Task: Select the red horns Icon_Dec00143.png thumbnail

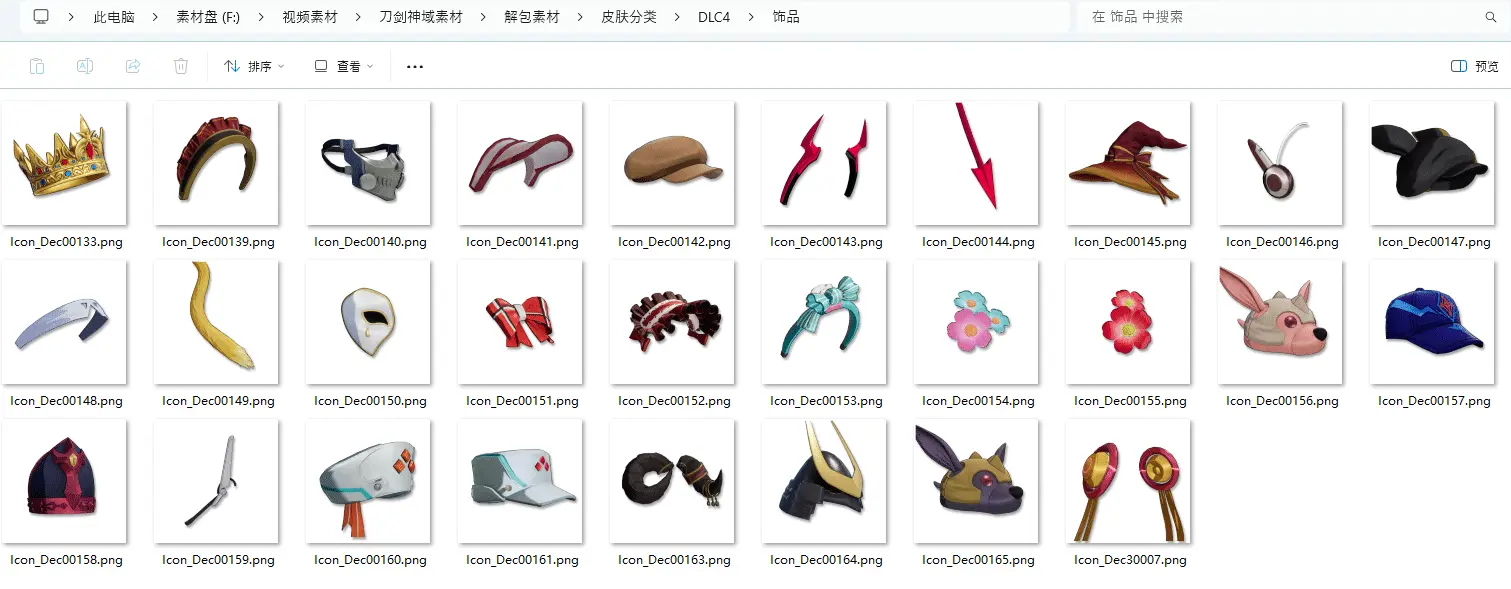Action: click(824, 162)
